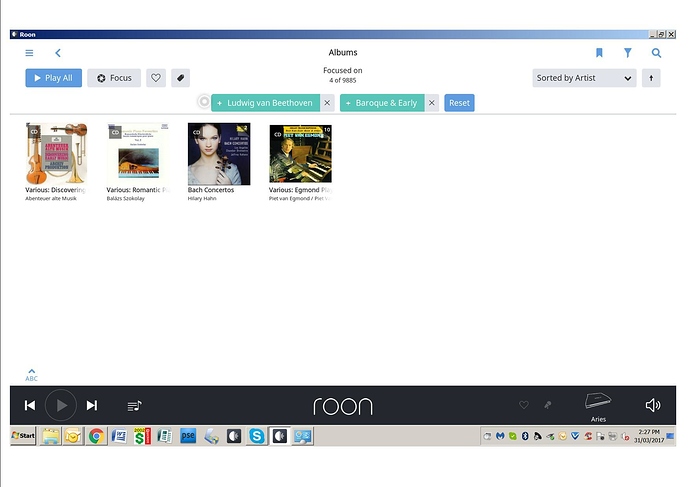690x487 pixels.
Task: Click Abenteuer alte Musik artist text
Action: (x=51, y=199)
